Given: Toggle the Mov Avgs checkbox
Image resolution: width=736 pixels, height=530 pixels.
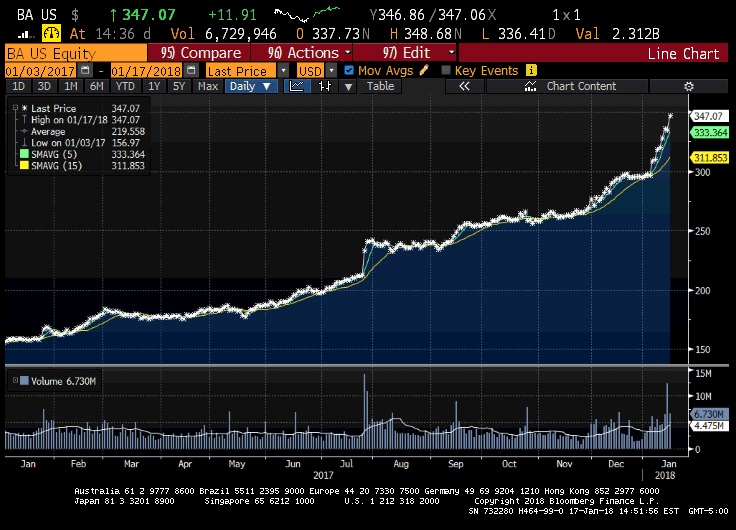Looking at the screenshot, I should pyautogui.click(x=349, y=70).
